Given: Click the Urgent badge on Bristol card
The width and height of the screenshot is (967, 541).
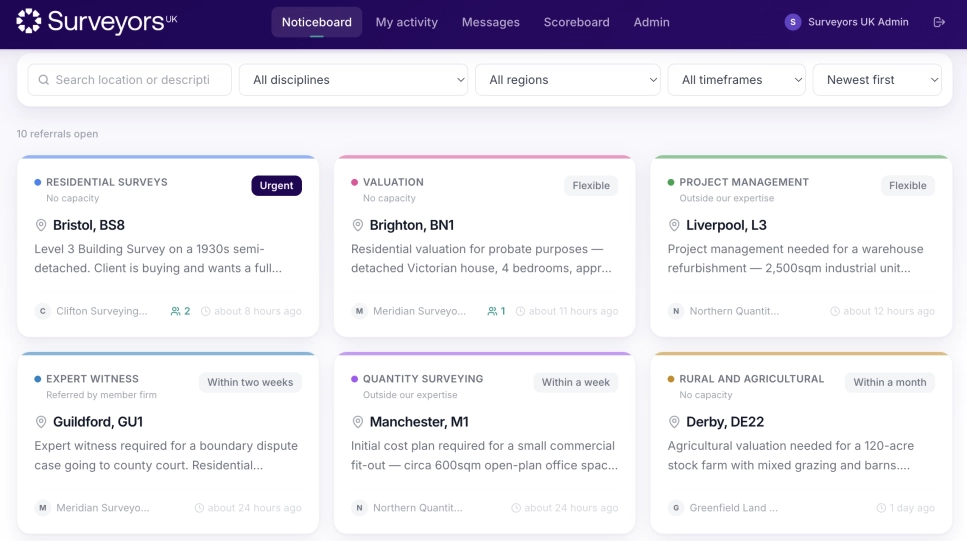Looking at the screenshot, I should [276, 186].
